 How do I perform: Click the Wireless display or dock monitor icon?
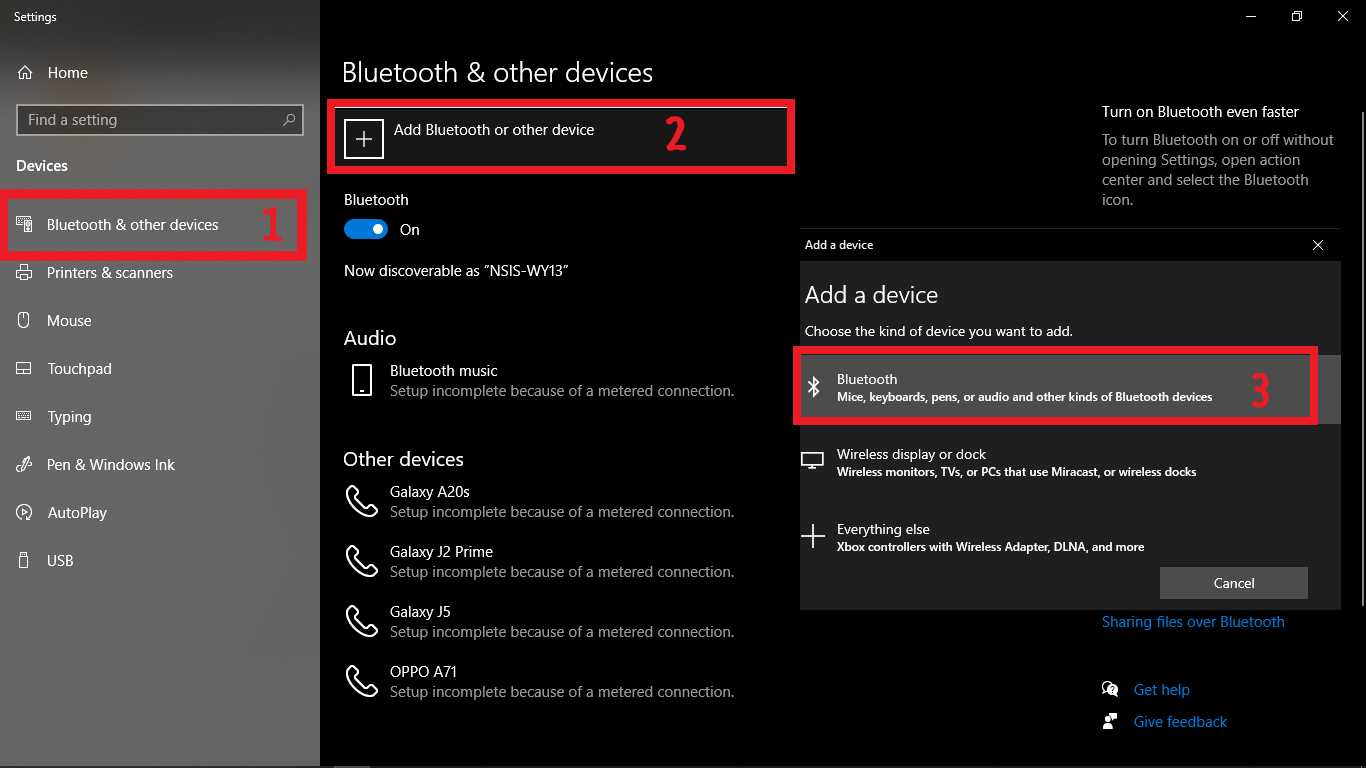[x=812, y=461]
